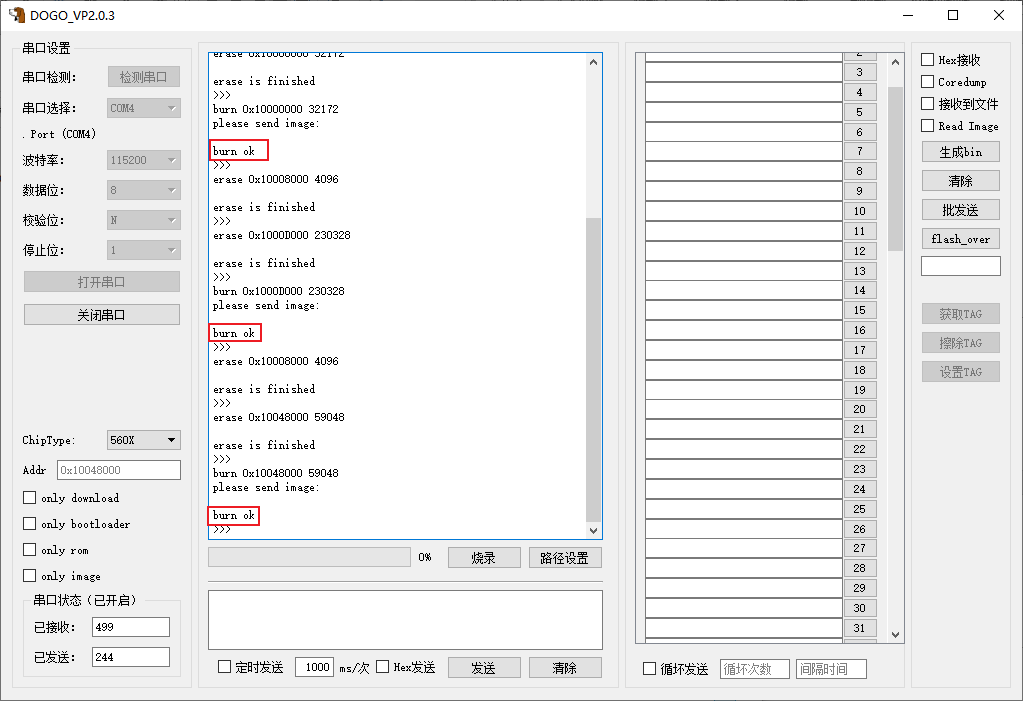Viewport: 1023px width, 701px height.
Task: Check only bootloader option
Action: coord(29,523)
